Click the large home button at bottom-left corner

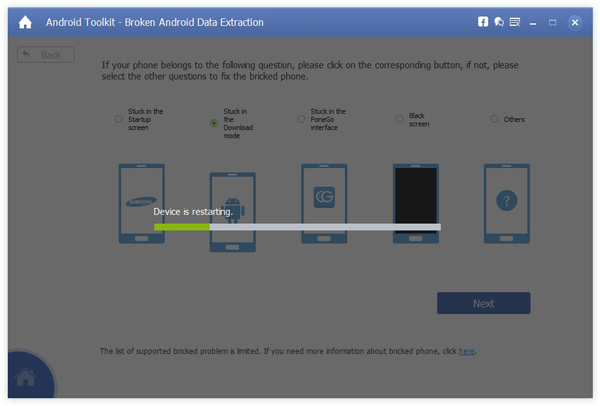27,376
